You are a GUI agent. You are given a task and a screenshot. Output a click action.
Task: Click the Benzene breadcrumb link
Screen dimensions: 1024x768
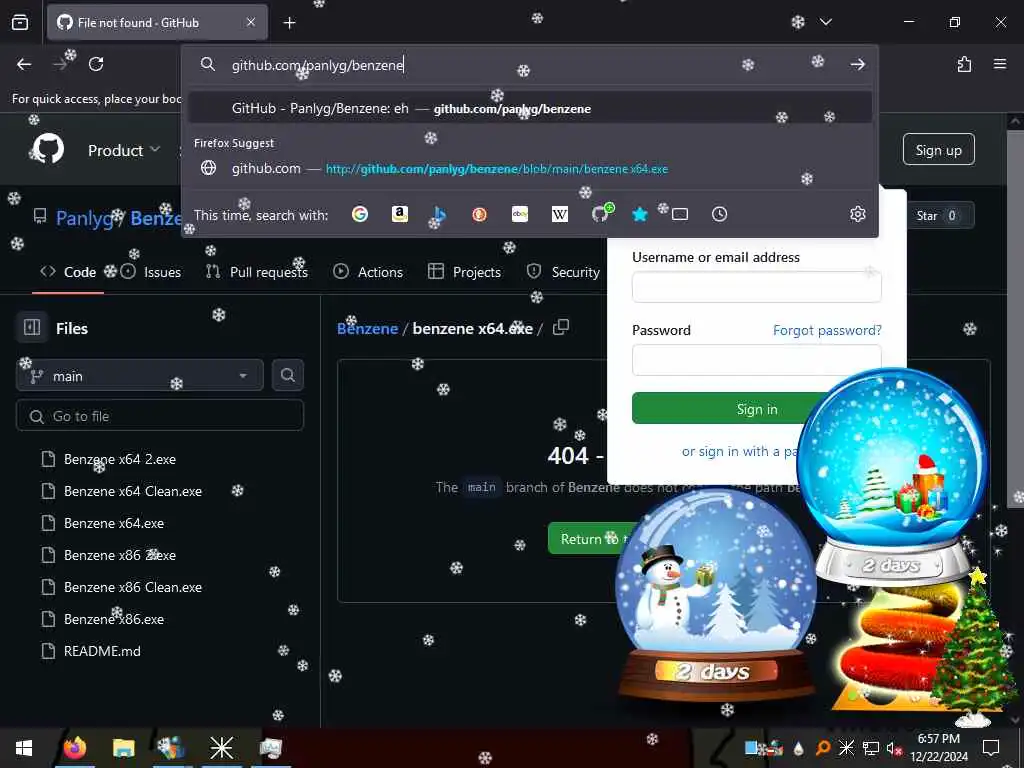point(368,328)
